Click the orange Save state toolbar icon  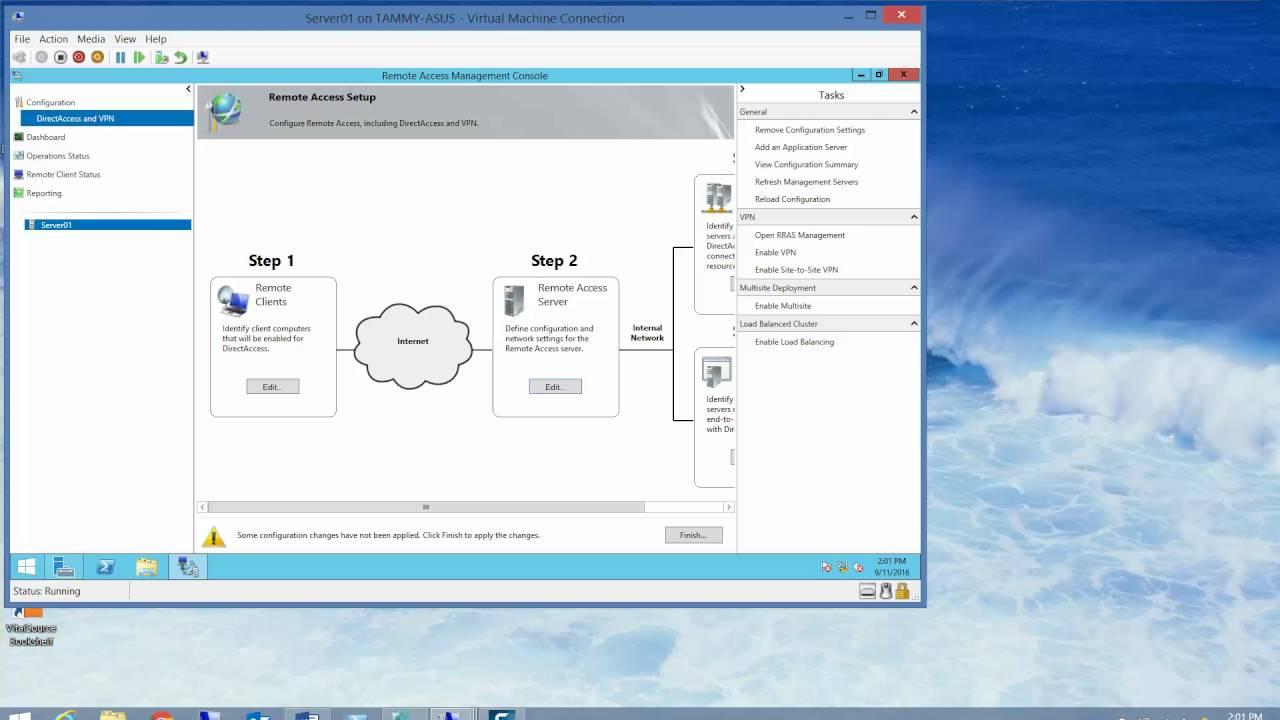(x=98, y=57)
